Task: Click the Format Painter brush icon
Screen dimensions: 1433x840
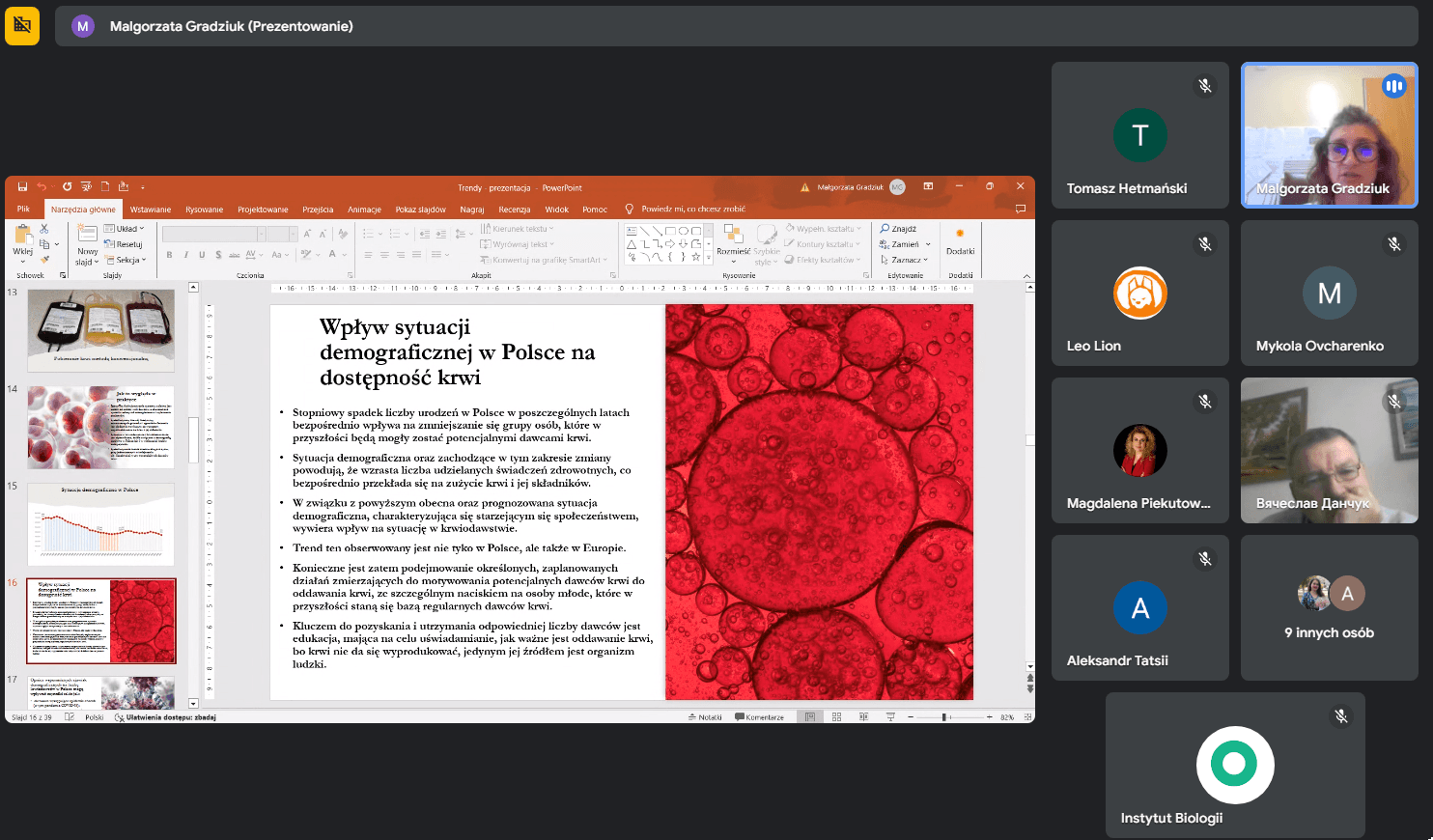Action: [x=44, y=260]
